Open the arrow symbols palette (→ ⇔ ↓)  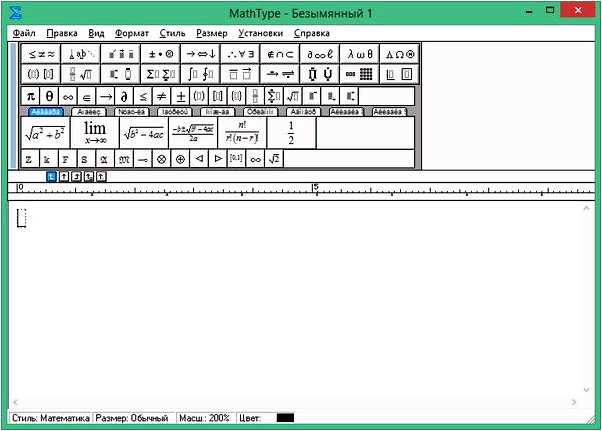tap(200, 54)
